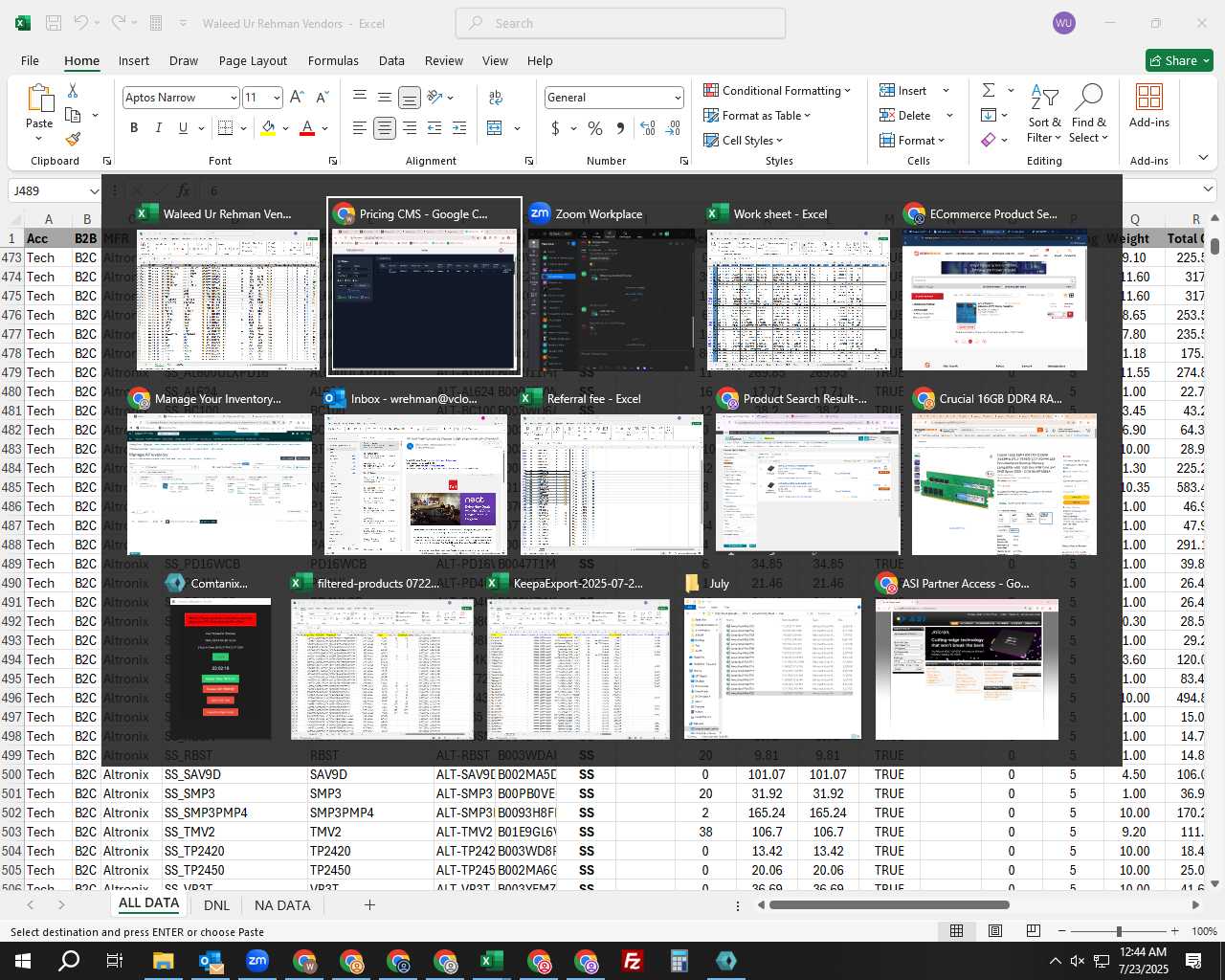Switch to the Zoom Workplace window thumbnail
Screen dimensions: 1225x980
click(x=611, y=287)
